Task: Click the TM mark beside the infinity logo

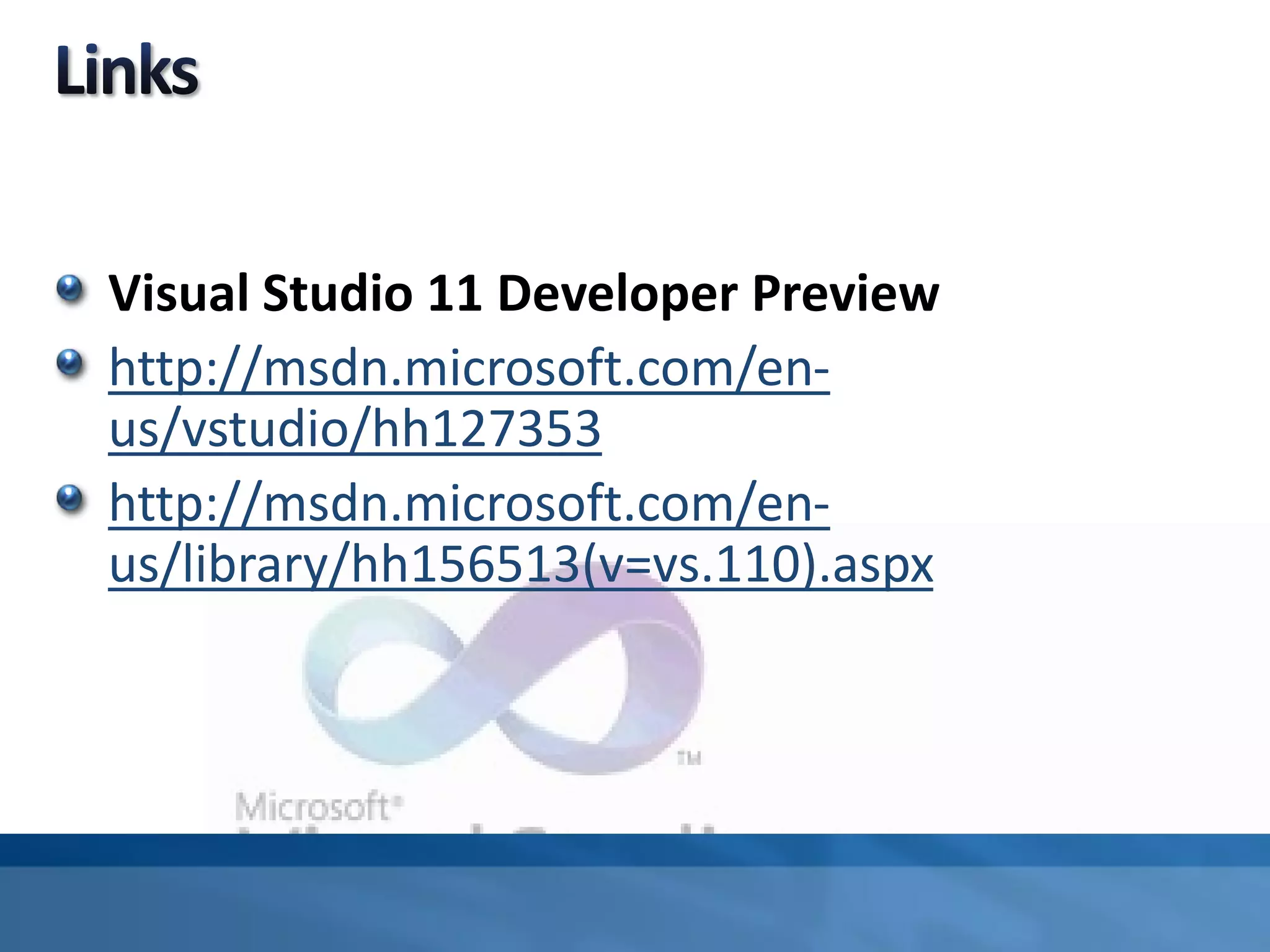Action: (688, 758)
